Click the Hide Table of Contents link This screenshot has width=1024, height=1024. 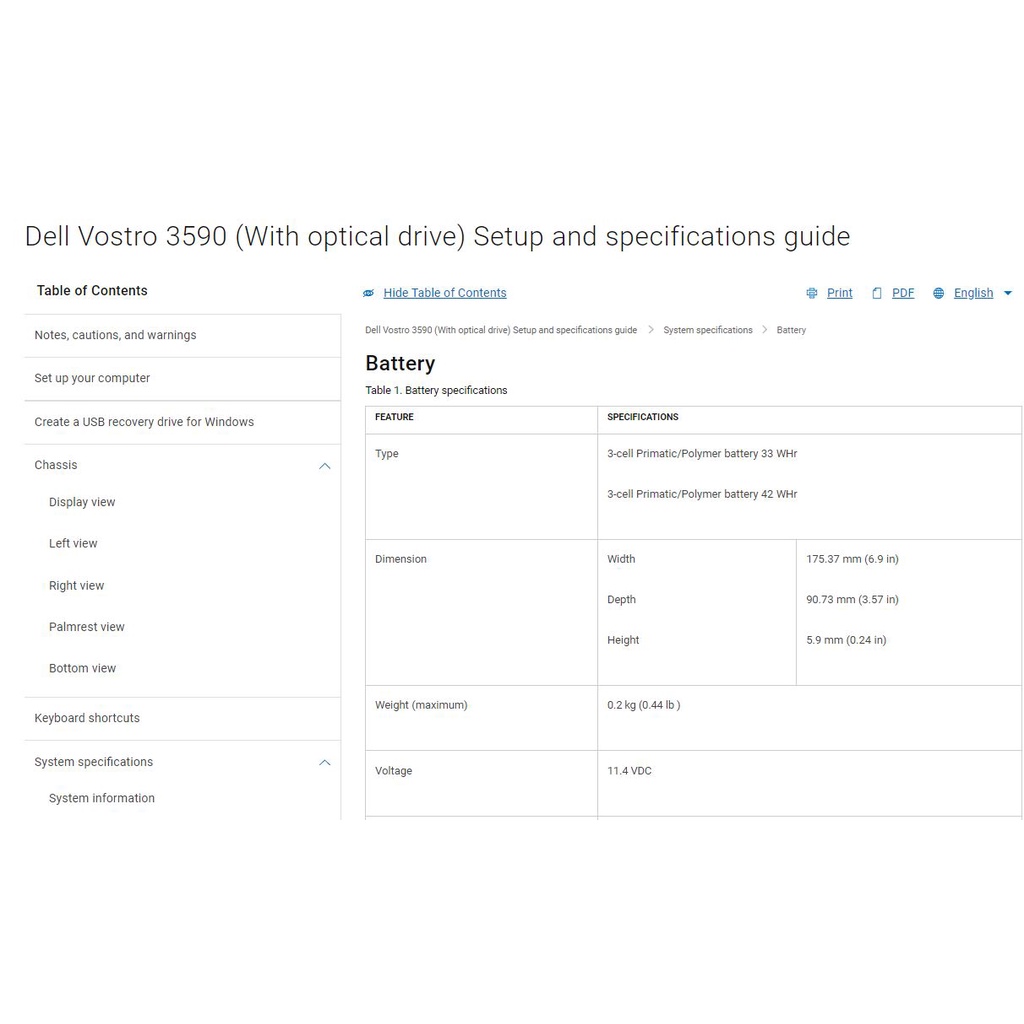click(x=445, y=293)
